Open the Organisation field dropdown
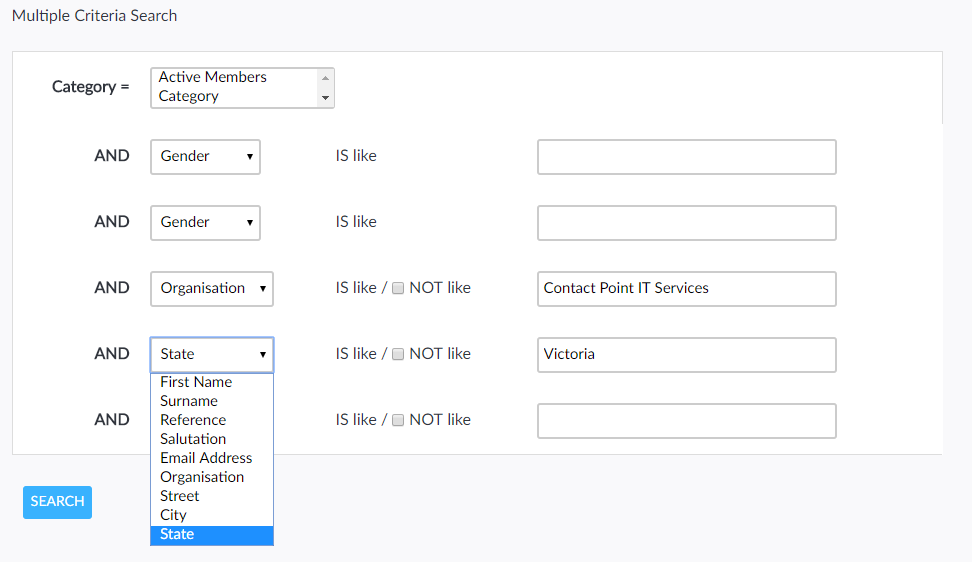Screen dimensions: 972x562 point(211,288)
